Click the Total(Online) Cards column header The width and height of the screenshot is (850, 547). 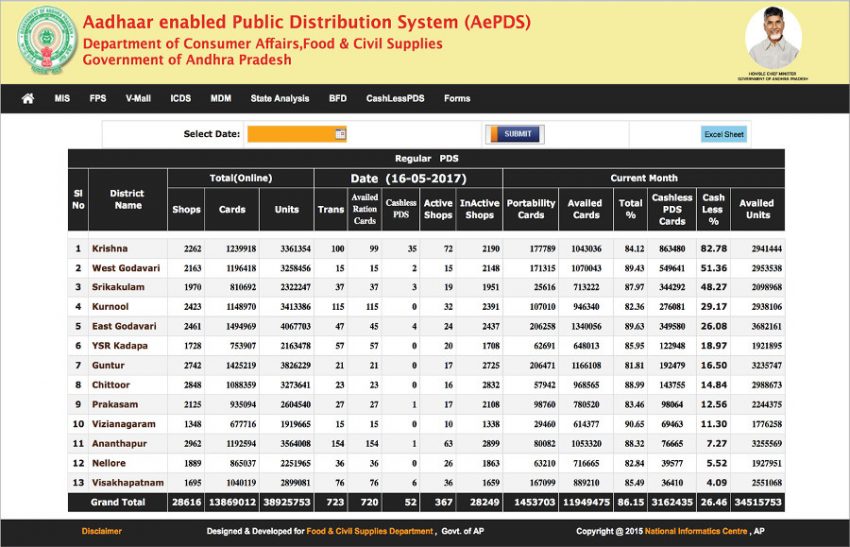tap(232, 209)
